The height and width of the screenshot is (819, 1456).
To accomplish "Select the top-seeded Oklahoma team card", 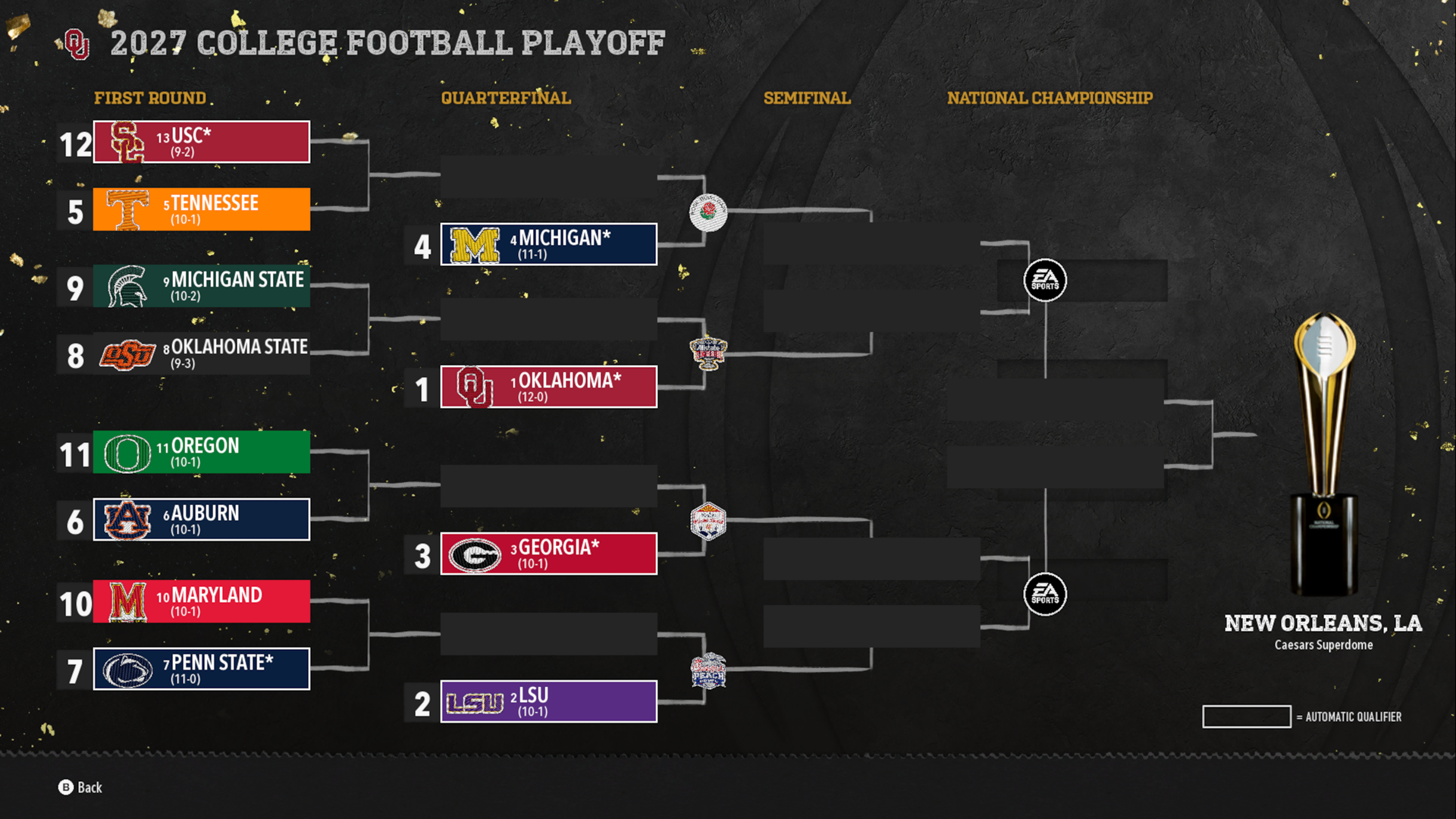I will tap(548, 387).
